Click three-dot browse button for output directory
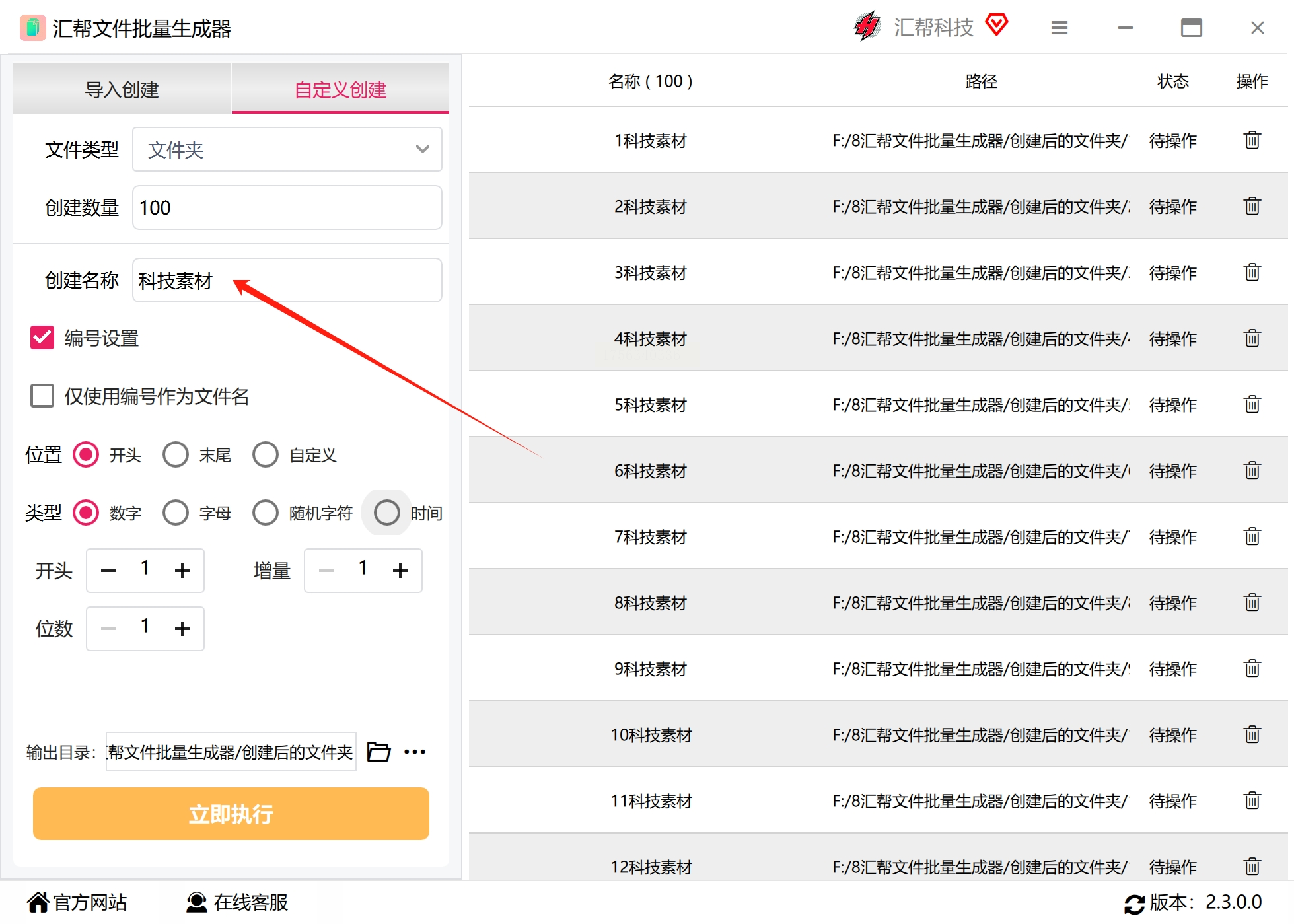Viewport: 1294px width, 924px height. (415, 752)
